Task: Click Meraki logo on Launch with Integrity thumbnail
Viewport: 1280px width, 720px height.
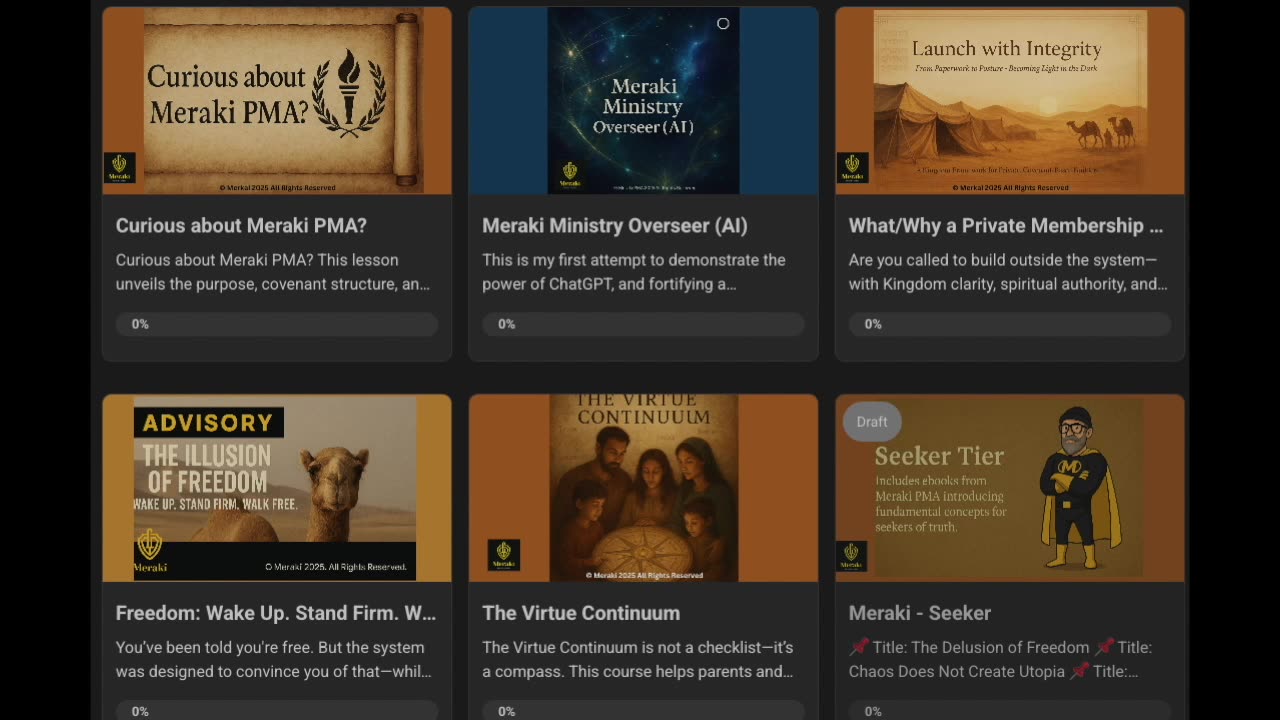Action: click(852, 167)
